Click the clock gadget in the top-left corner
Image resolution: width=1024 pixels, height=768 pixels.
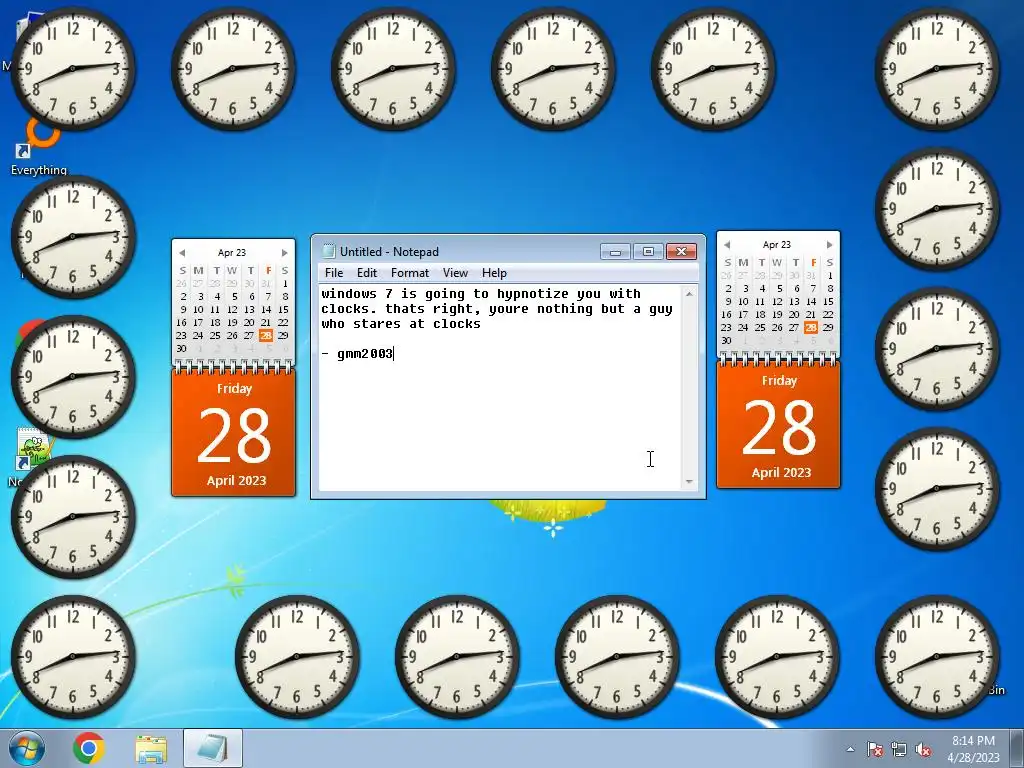pyautogui.click(x=73, y=69)
